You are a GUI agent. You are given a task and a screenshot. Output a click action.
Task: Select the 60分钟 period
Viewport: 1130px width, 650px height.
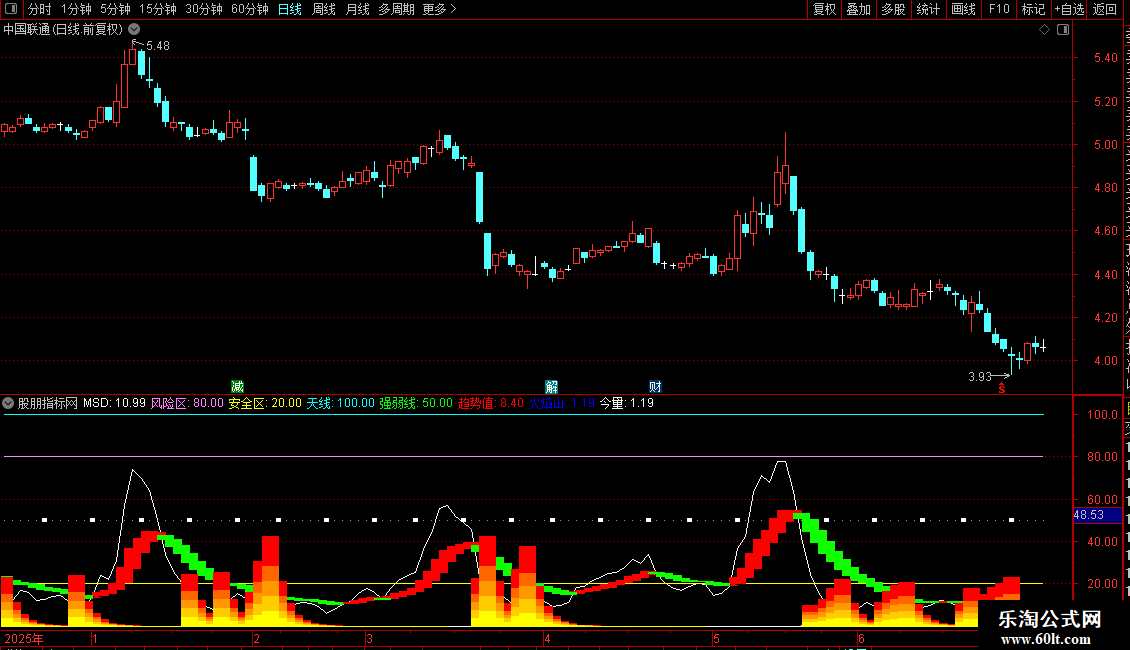(249, 9)
